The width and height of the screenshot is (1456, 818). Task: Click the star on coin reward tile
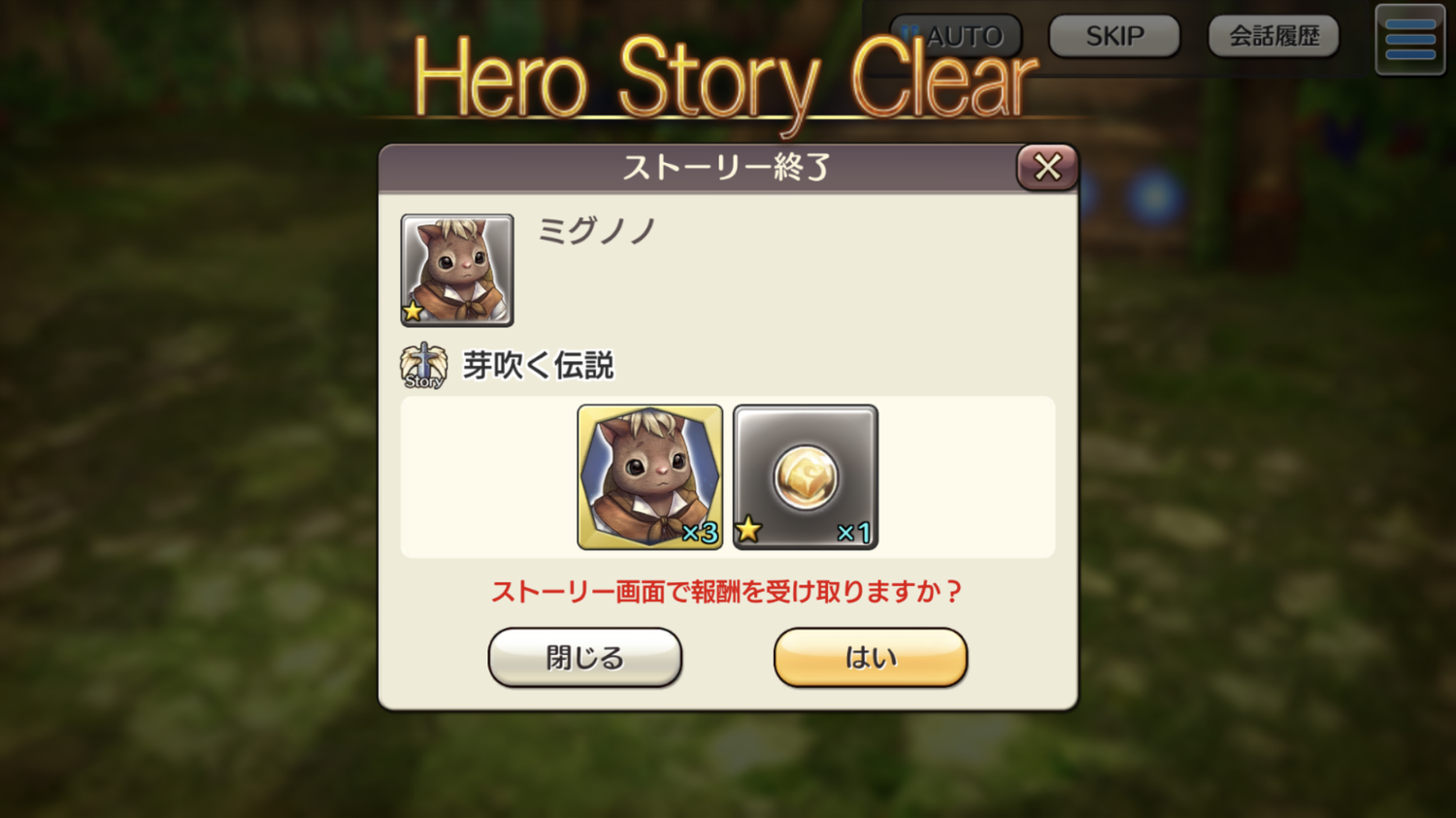click(748, 530)
